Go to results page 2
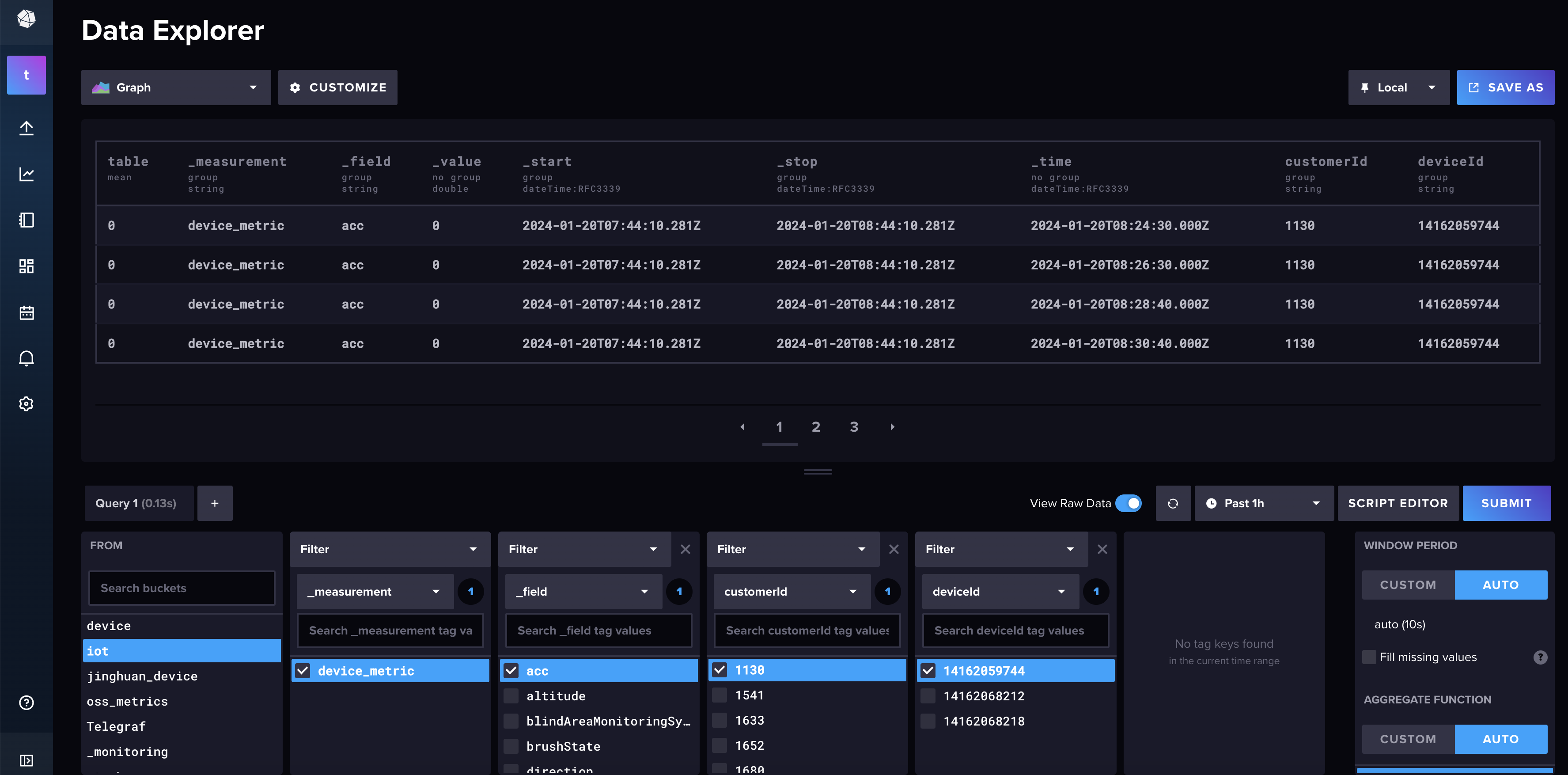Screen dimensions: 1568x775 [x=816, y=427]
